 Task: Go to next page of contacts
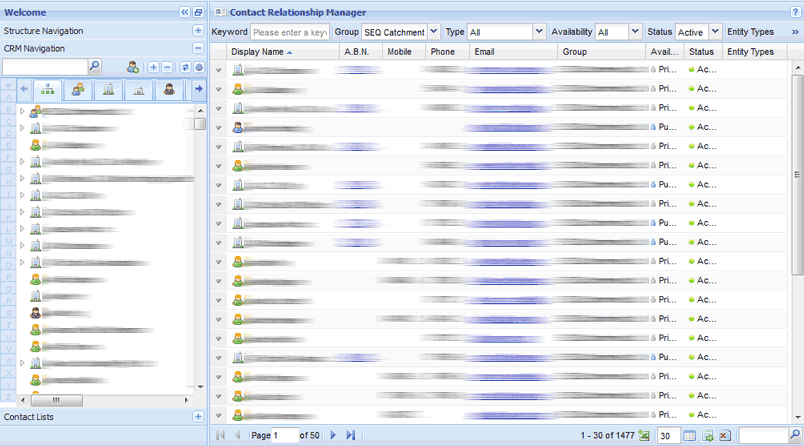333,436
